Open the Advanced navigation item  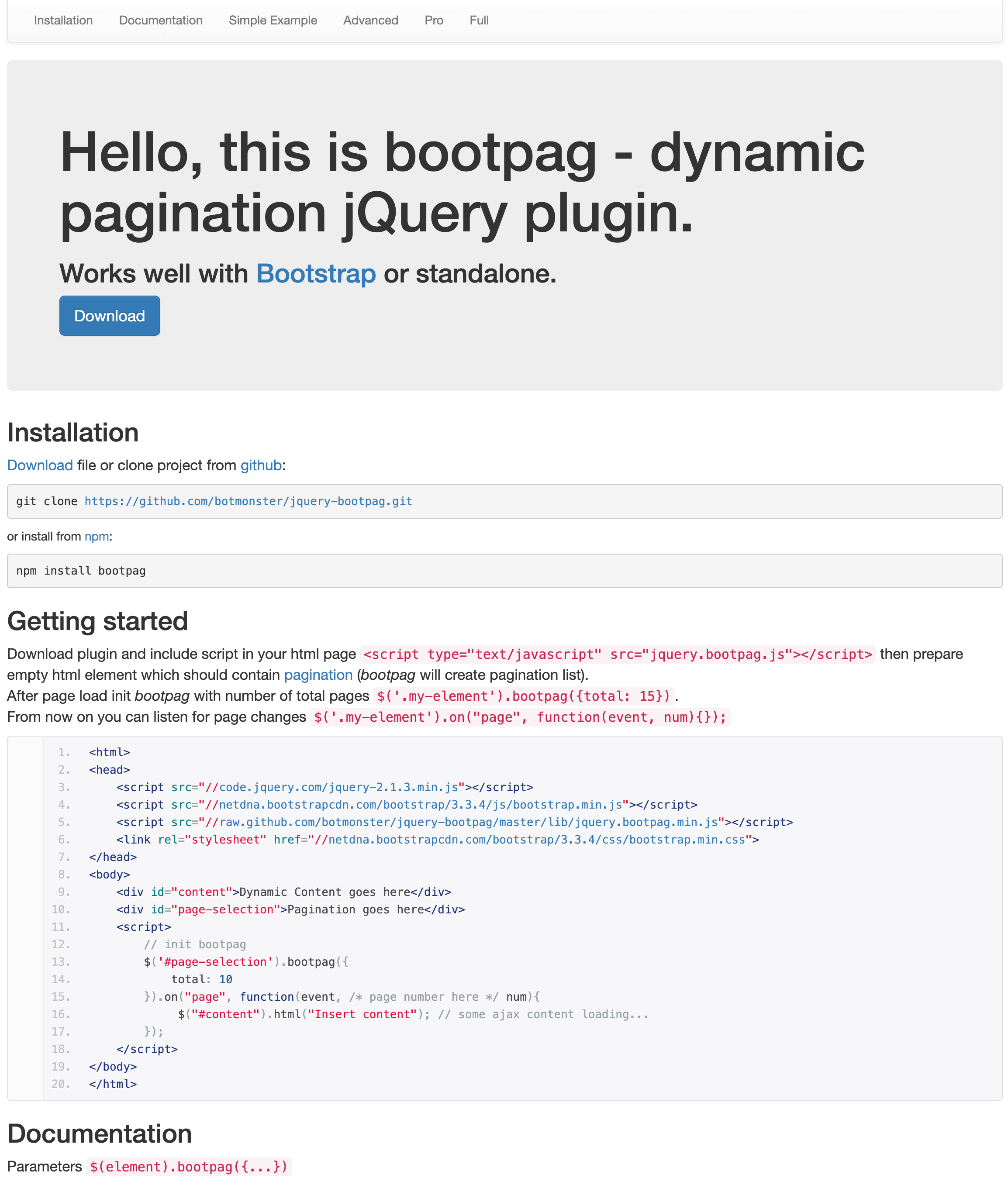click(x=370, y=21)
